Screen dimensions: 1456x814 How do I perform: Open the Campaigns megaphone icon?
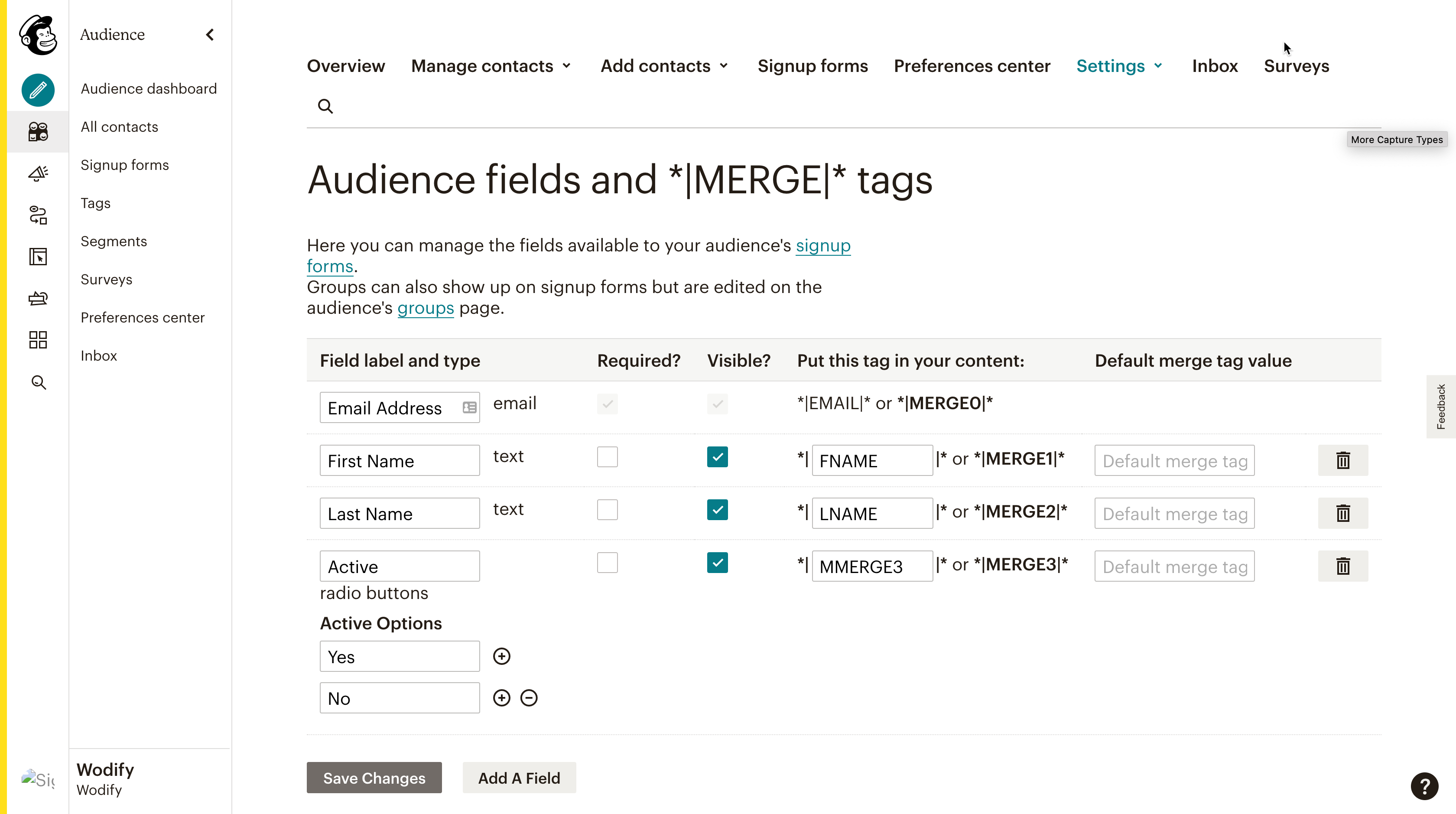[x=38, y=173]
